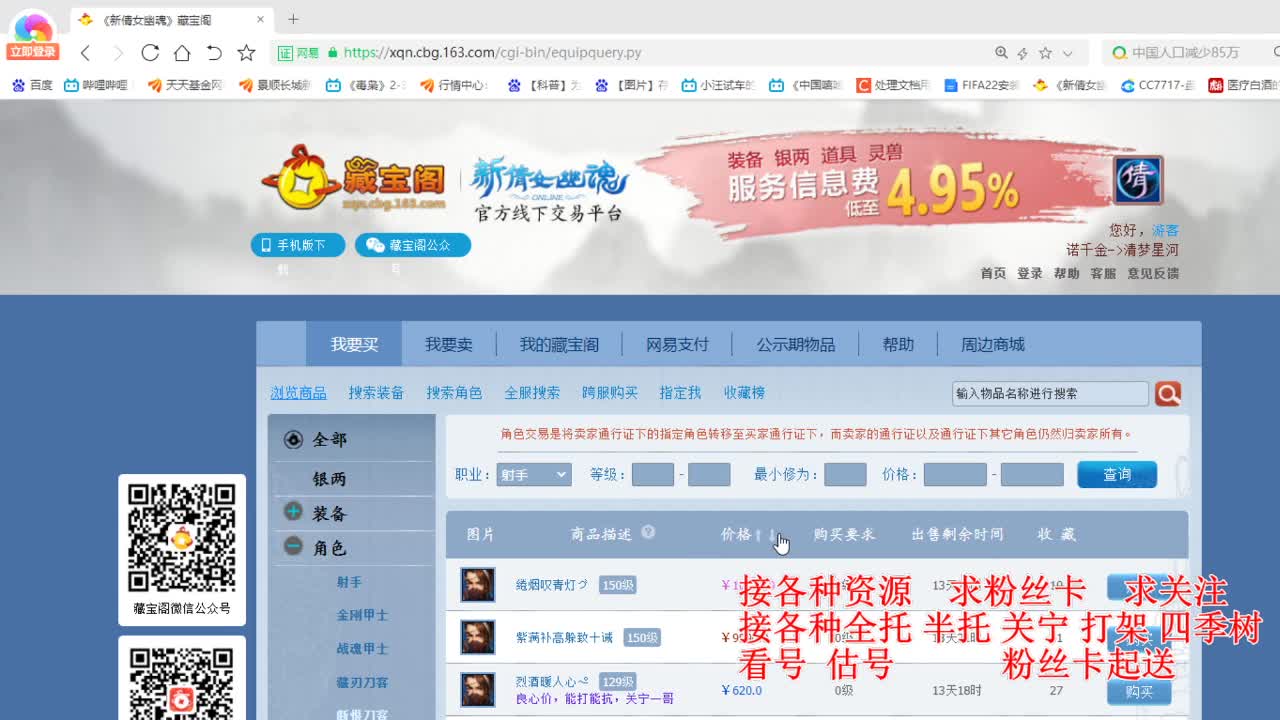Open the 帮助 link in header
This screenshot has height=720, width=1280.
[1066, 273]
